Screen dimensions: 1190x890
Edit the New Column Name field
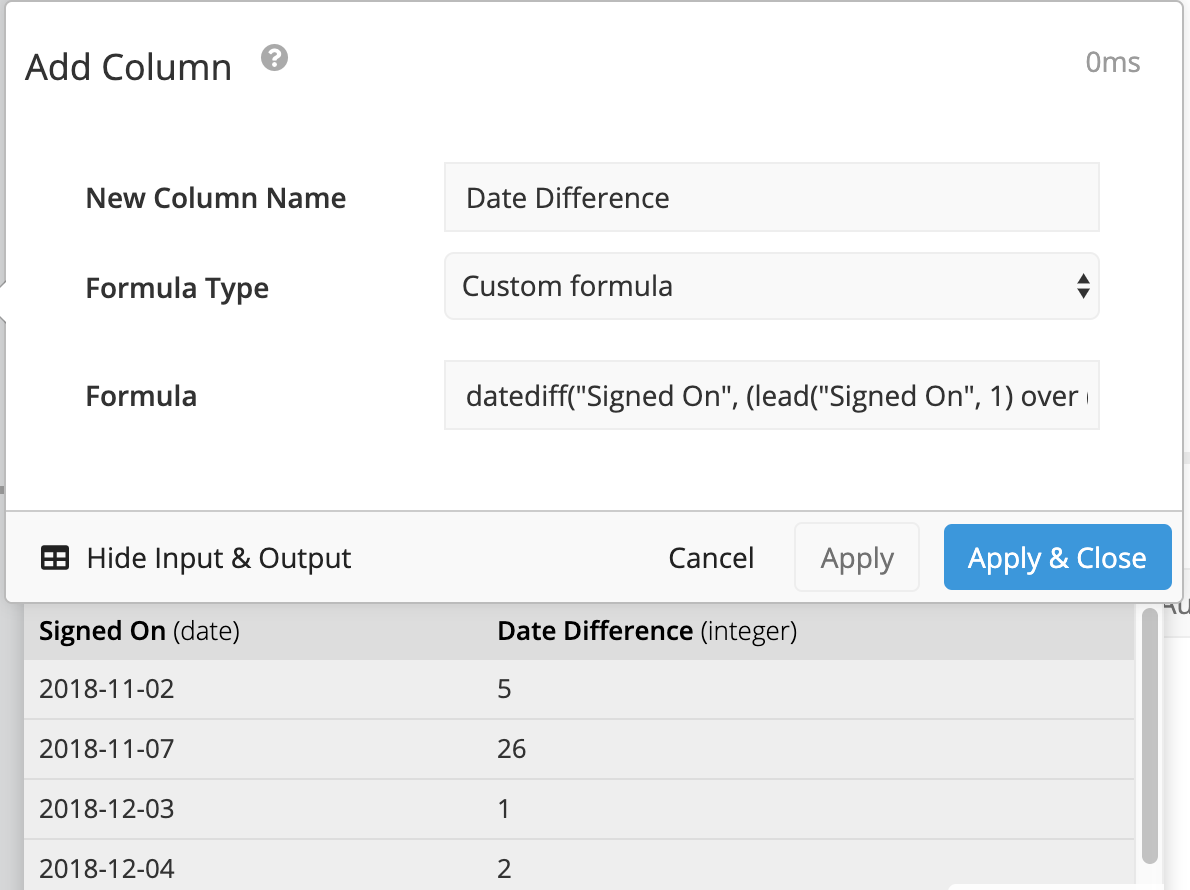(771, 197)
